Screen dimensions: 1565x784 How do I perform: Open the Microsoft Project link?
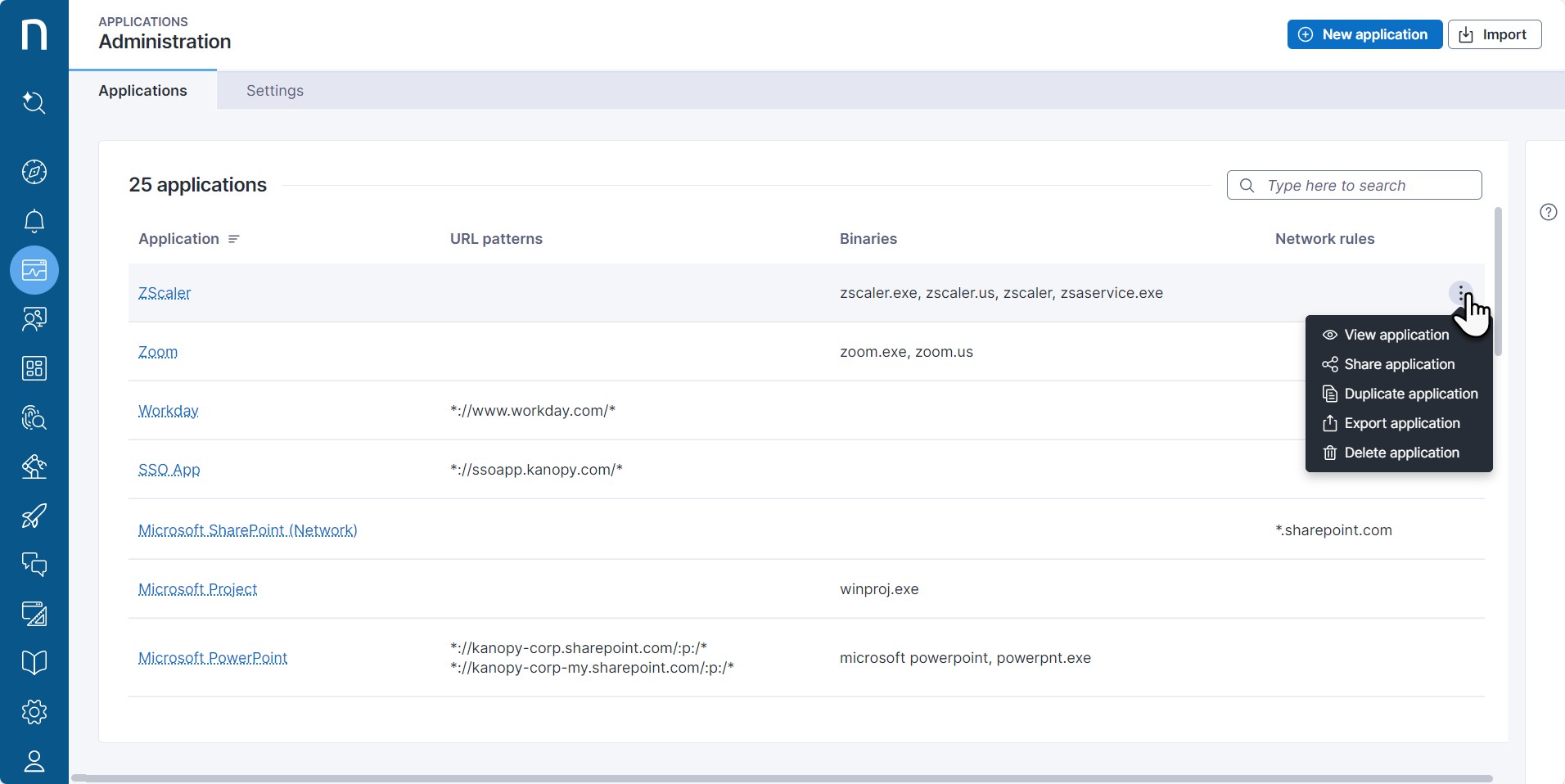coord(198,589)
